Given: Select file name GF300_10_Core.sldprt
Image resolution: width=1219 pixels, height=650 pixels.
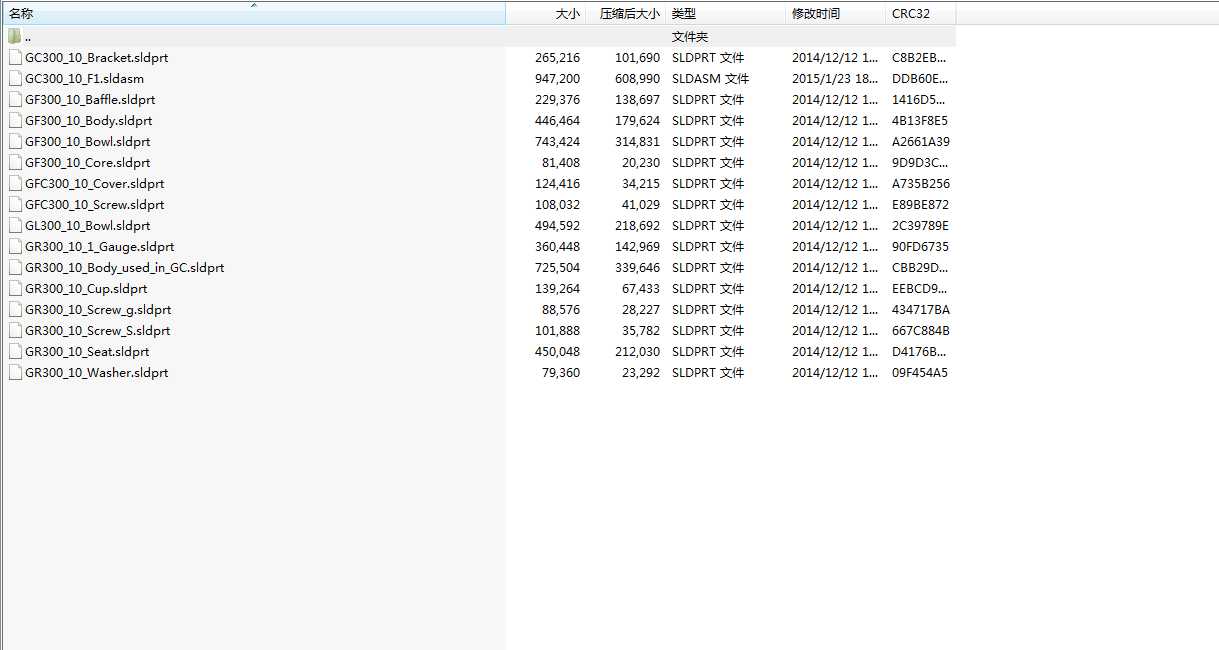Looking at the screenshot, I should tap(88, 162).
